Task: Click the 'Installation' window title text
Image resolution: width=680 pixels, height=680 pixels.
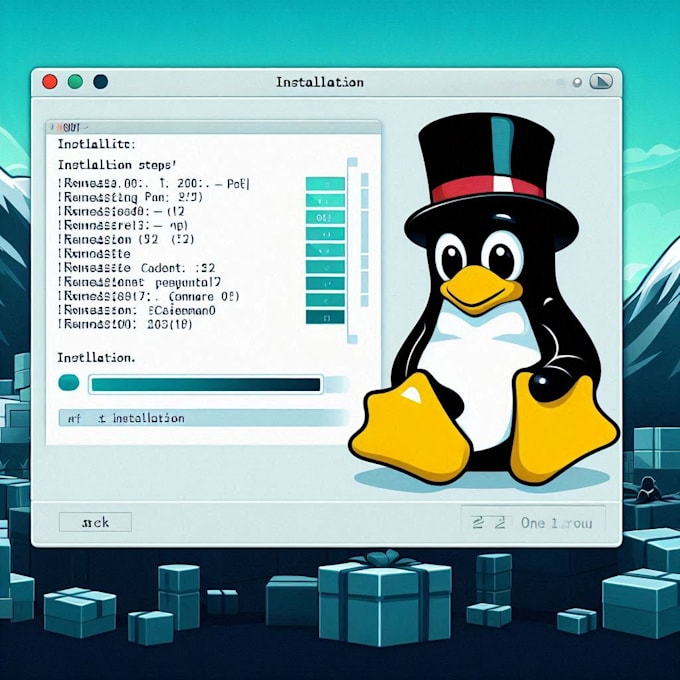Action: coord(320,82)
